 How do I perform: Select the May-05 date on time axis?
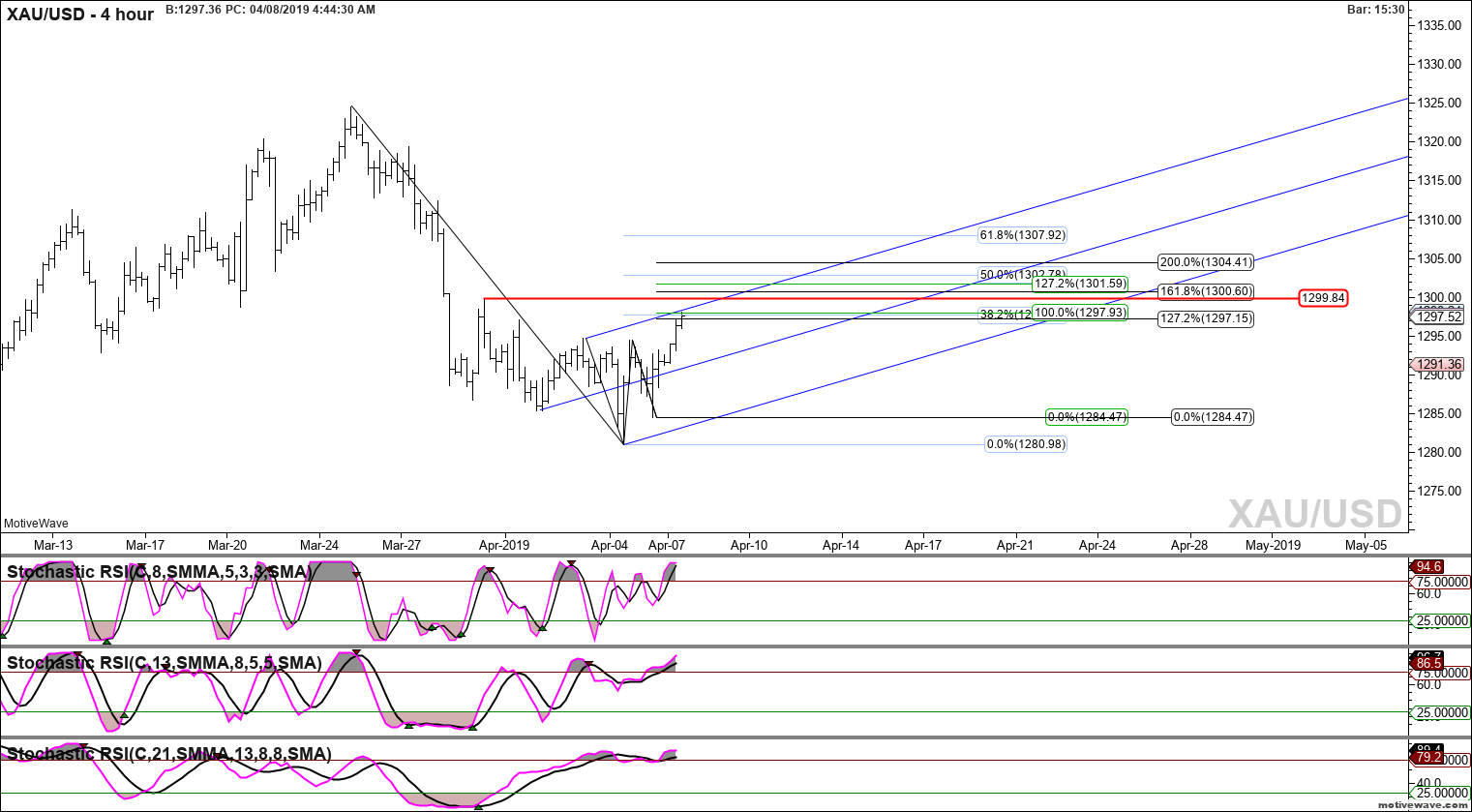(x=1366, y=545)
